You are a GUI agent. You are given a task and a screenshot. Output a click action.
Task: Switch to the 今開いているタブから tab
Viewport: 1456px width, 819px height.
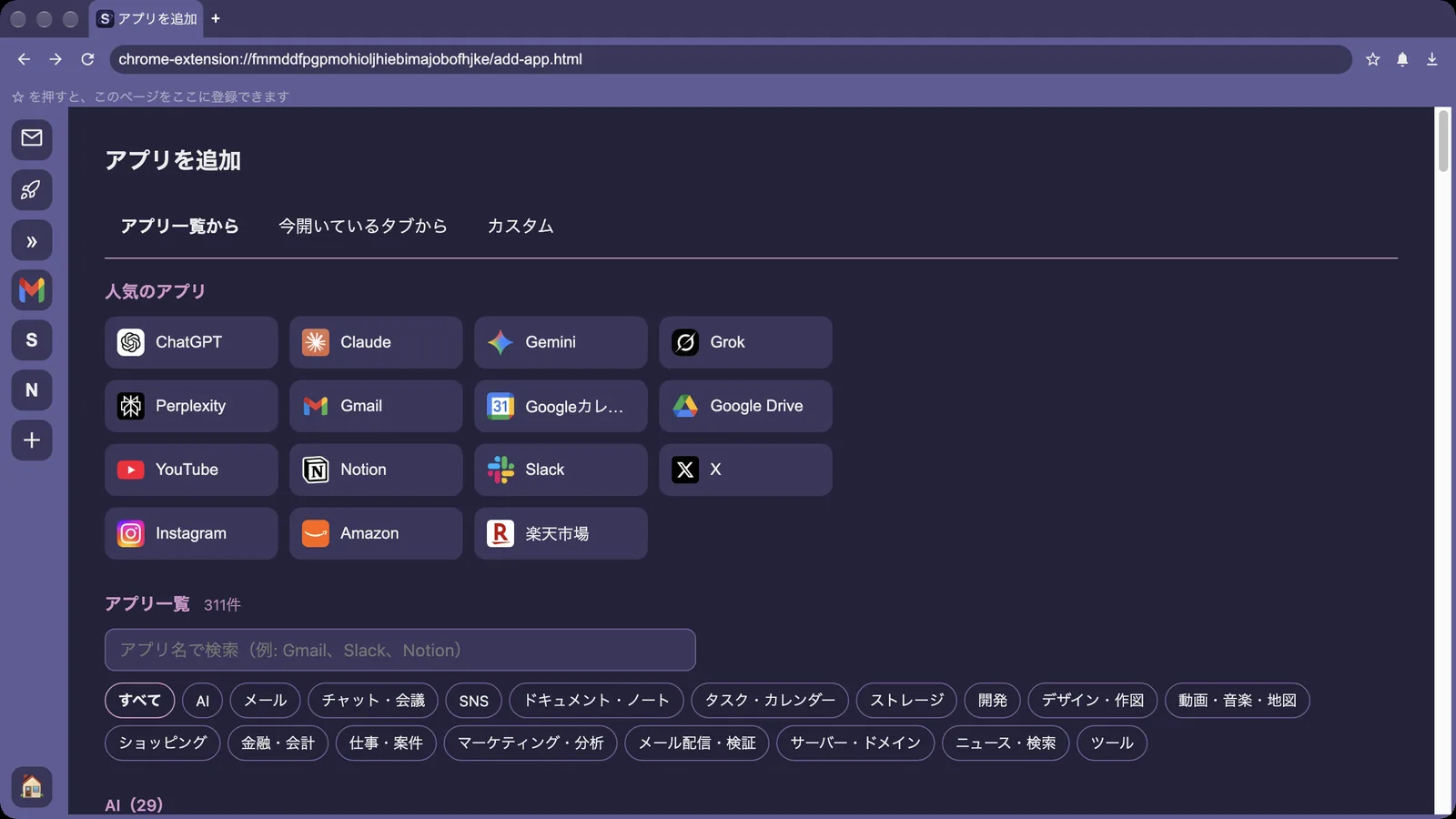[x=363, y=226]
